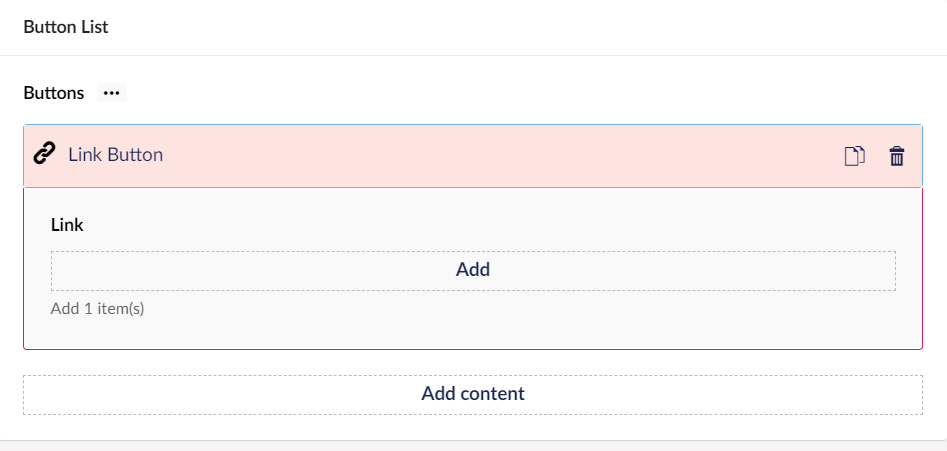Click the chain link icon beside Link Button
This screenshot has width=947, height=451.
coord(44,154)
